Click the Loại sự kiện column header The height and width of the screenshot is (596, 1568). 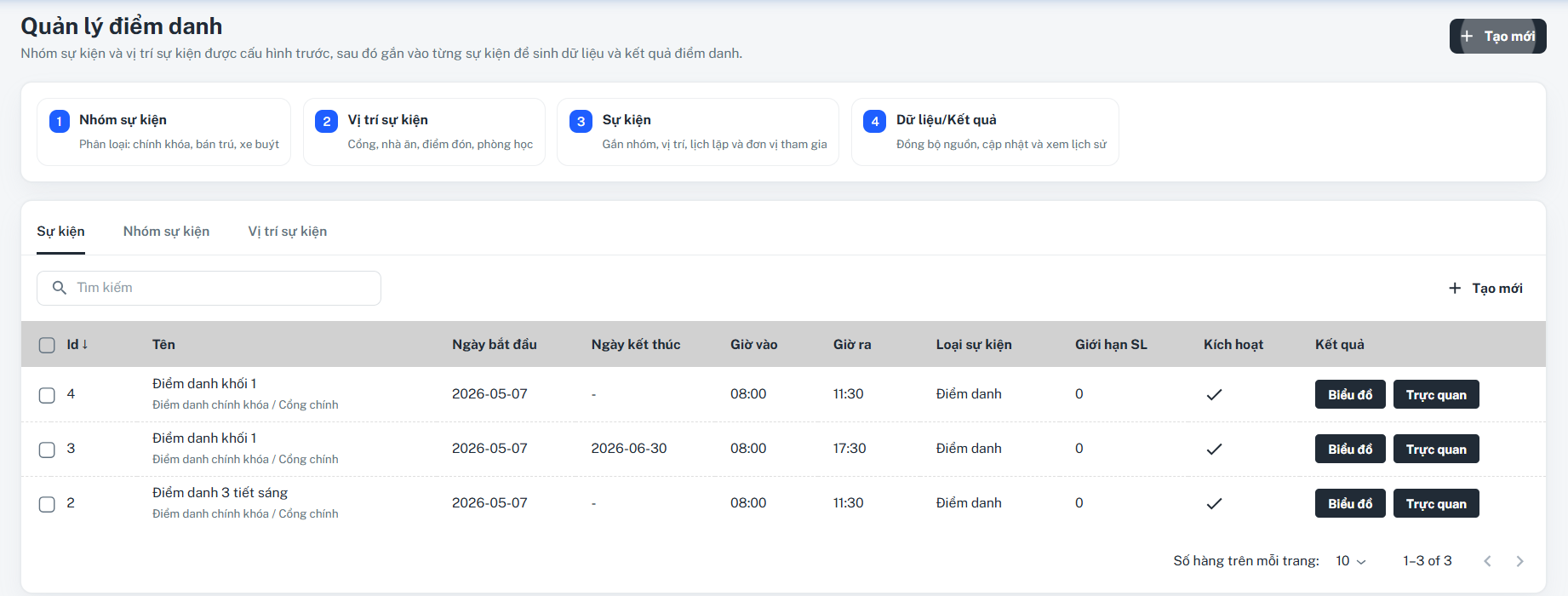tap(974, 345)
